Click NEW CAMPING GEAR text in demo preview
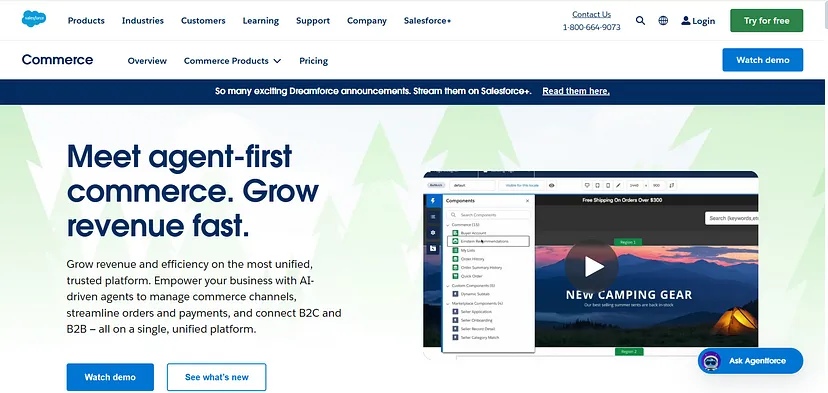This screenshot has height=393, width=828. 628,295
